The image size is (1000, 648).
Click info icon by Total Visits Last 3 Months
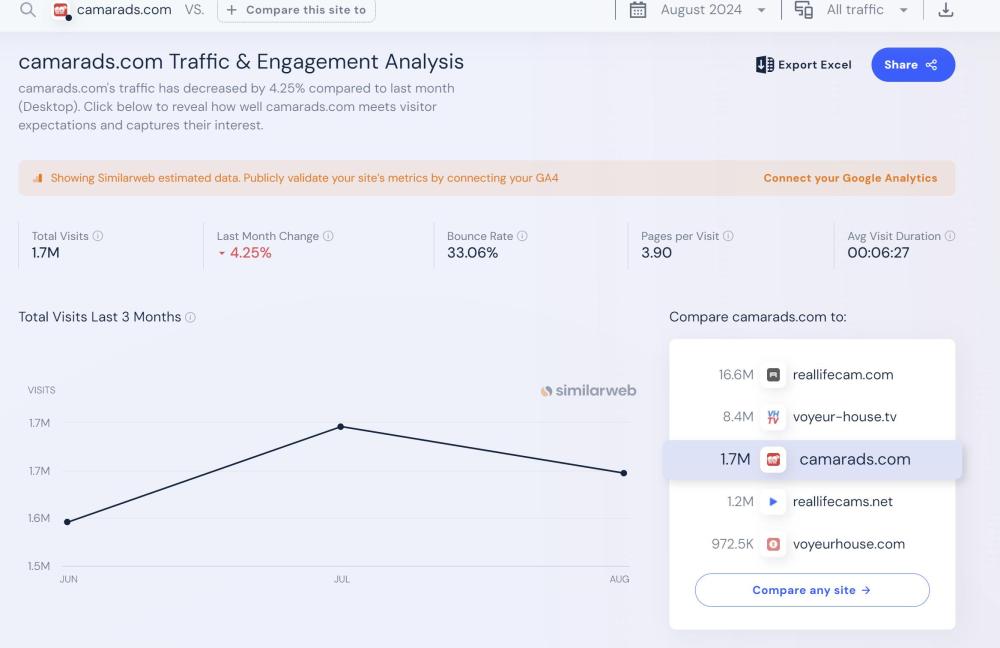pyautogui.click(x=191, y=317)
